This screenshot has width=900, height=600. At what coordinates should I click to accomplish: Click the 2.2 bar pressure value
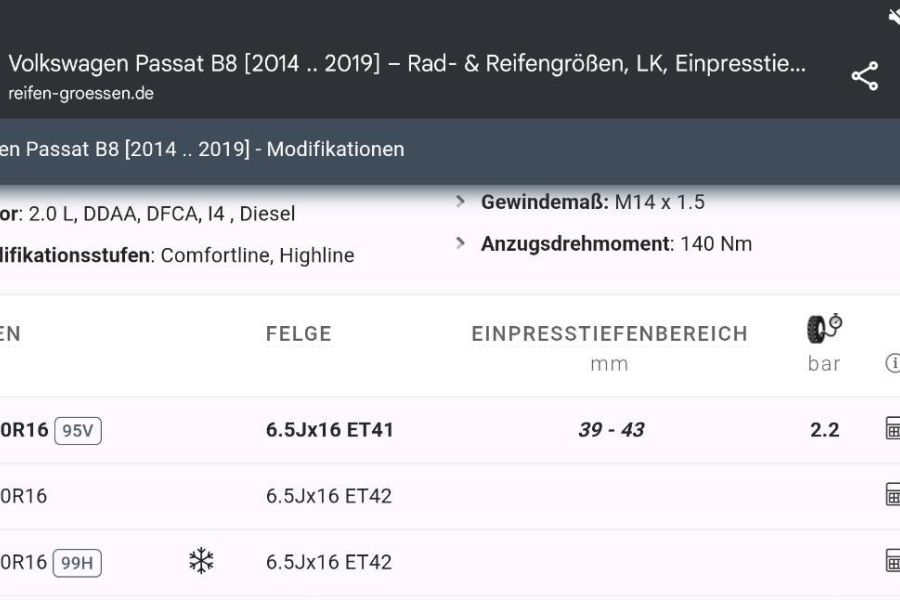(x=825, y=429)
